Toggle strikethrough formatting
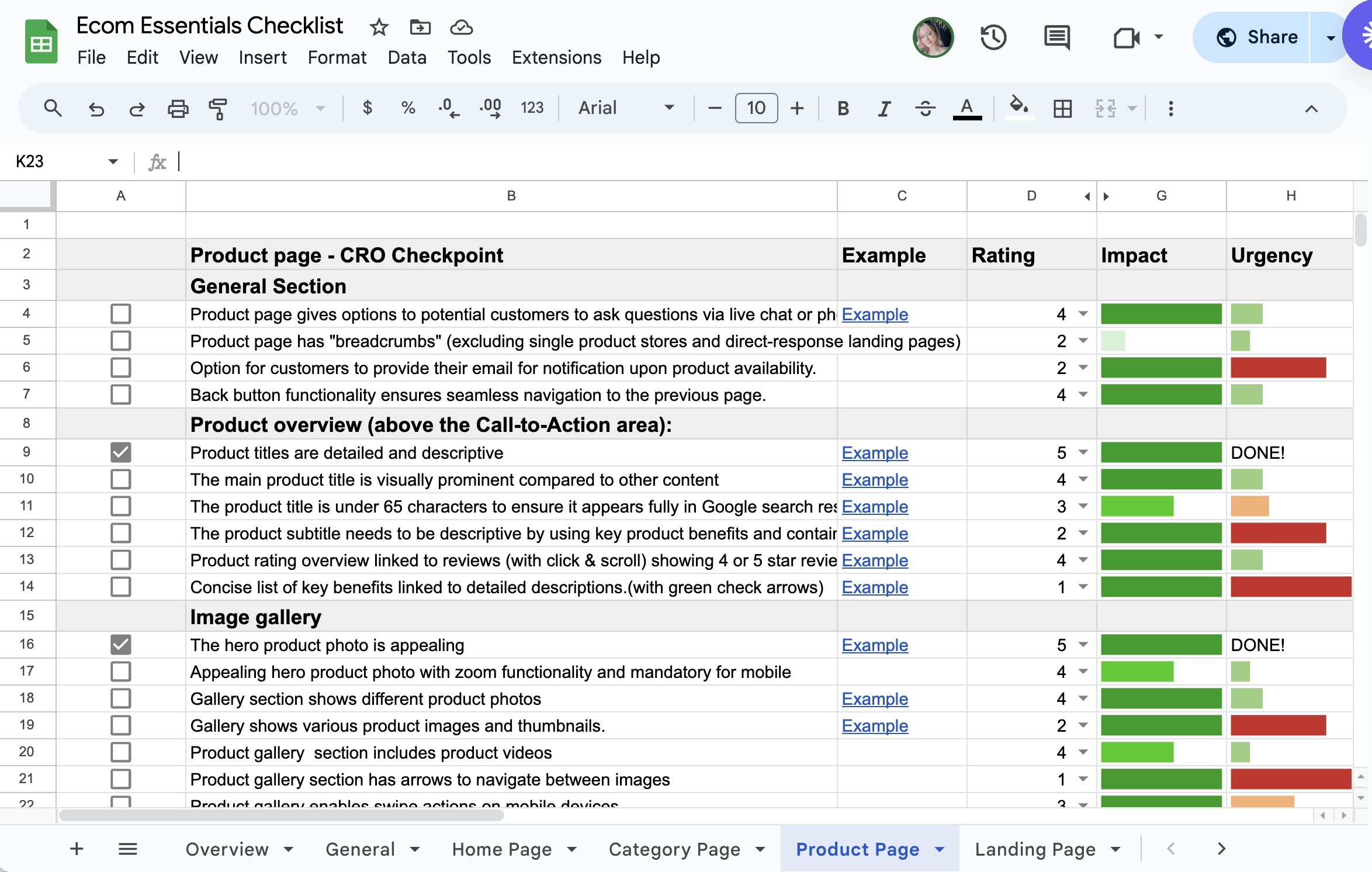 click(x=925, y=109)
